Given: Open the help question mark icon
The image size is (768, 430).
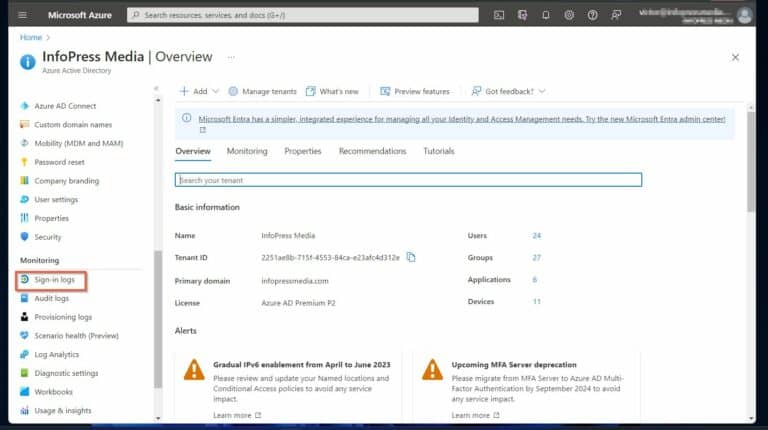Looking at the screenshot, I should (x=592, y=15).
